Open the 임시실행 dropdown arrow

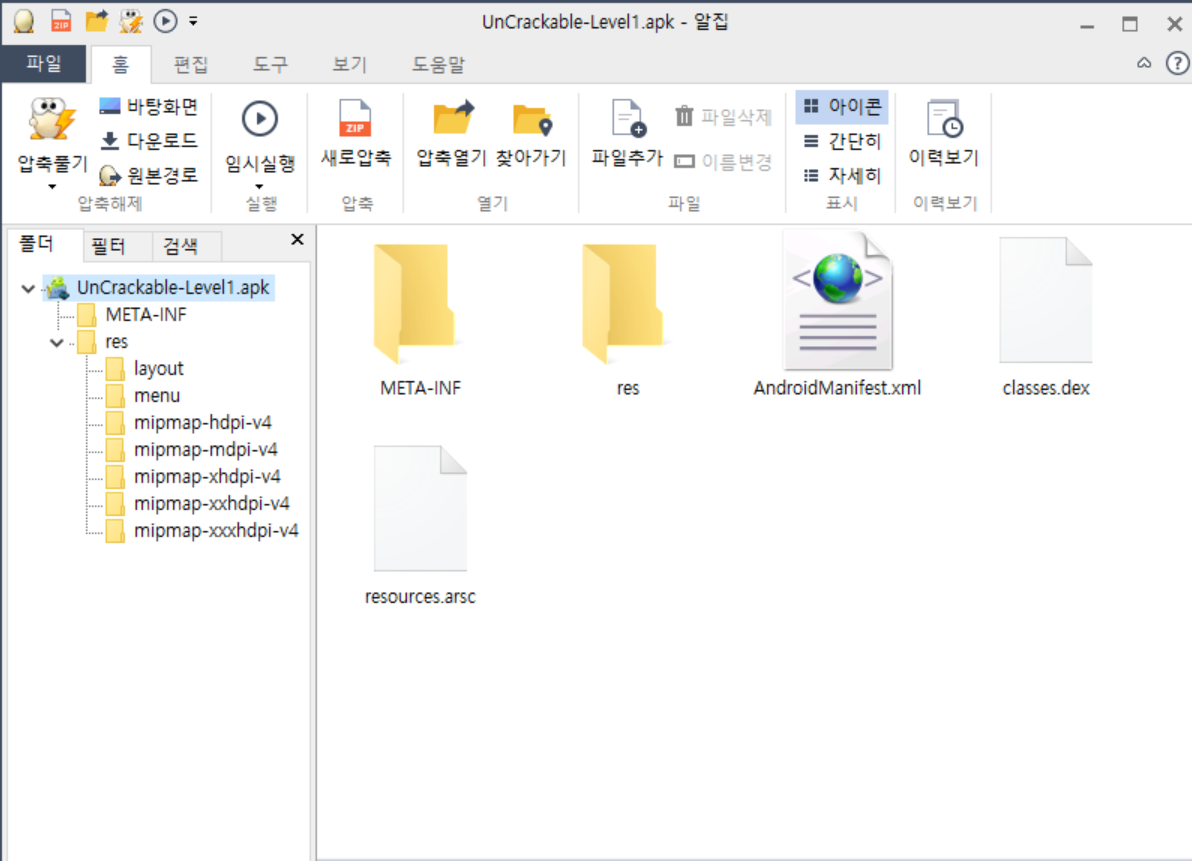(259, 187)
